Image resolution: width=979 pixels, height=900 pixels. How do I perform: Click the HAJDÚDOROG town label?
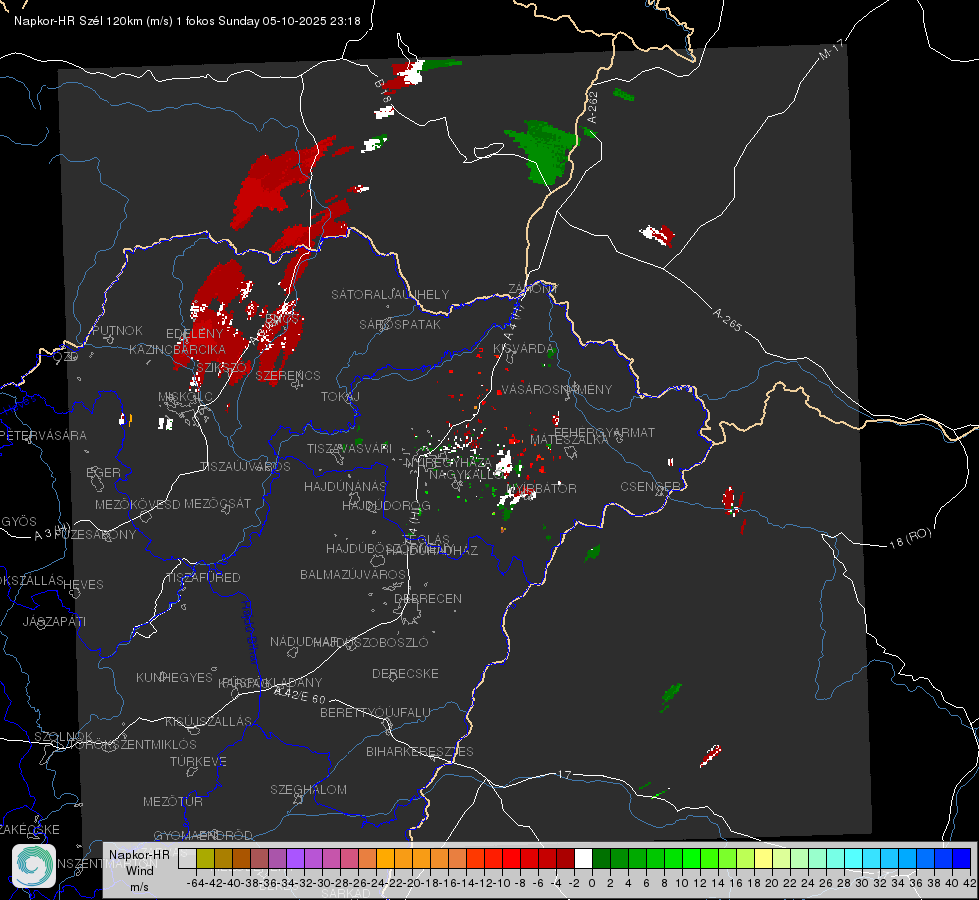[386, 505]
